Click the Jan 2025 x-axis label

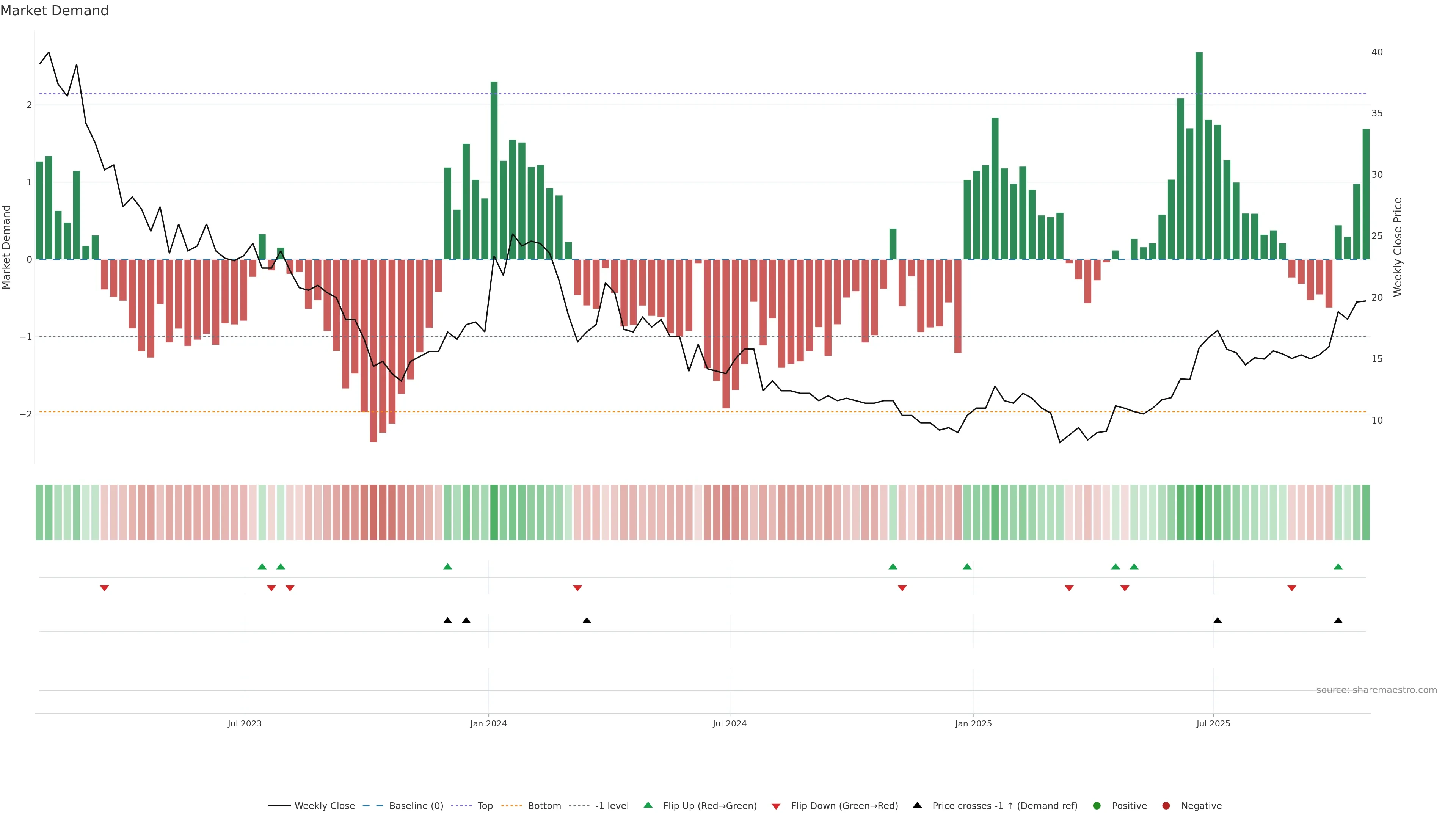pos(973,723)
